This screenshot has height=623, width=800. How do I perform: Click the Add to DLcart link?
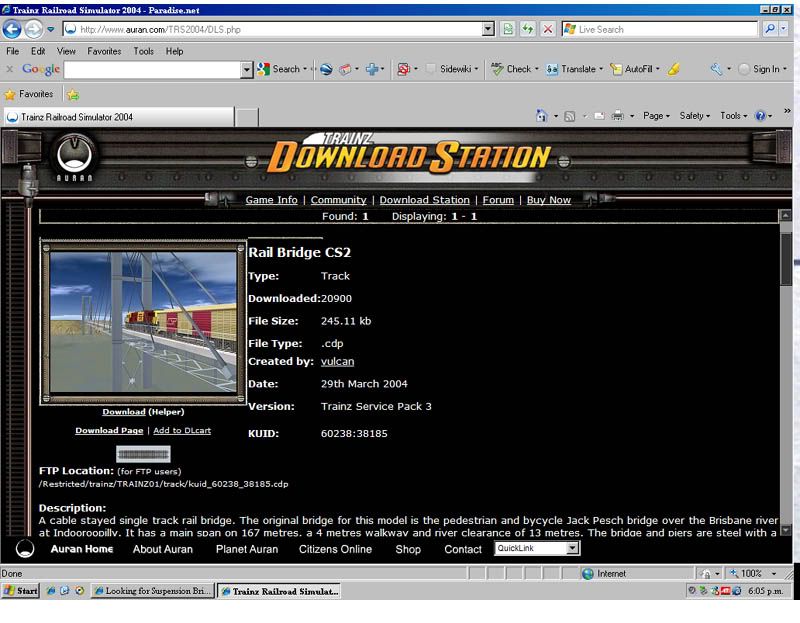[182, 431]
